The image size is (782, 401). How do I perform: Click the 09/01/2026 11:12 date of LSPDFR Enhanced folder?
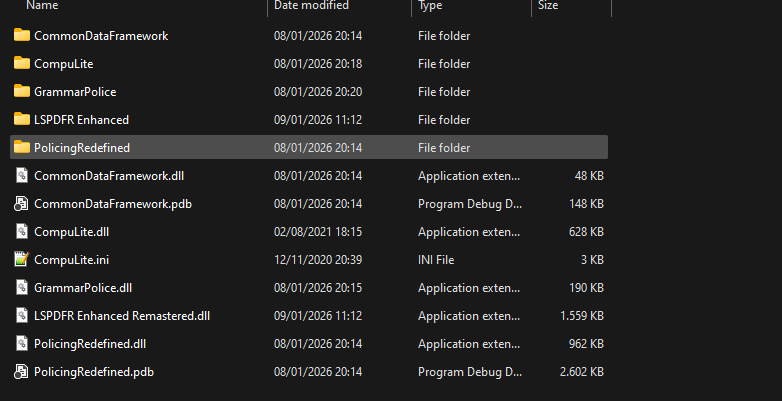[x=318, y=120]
